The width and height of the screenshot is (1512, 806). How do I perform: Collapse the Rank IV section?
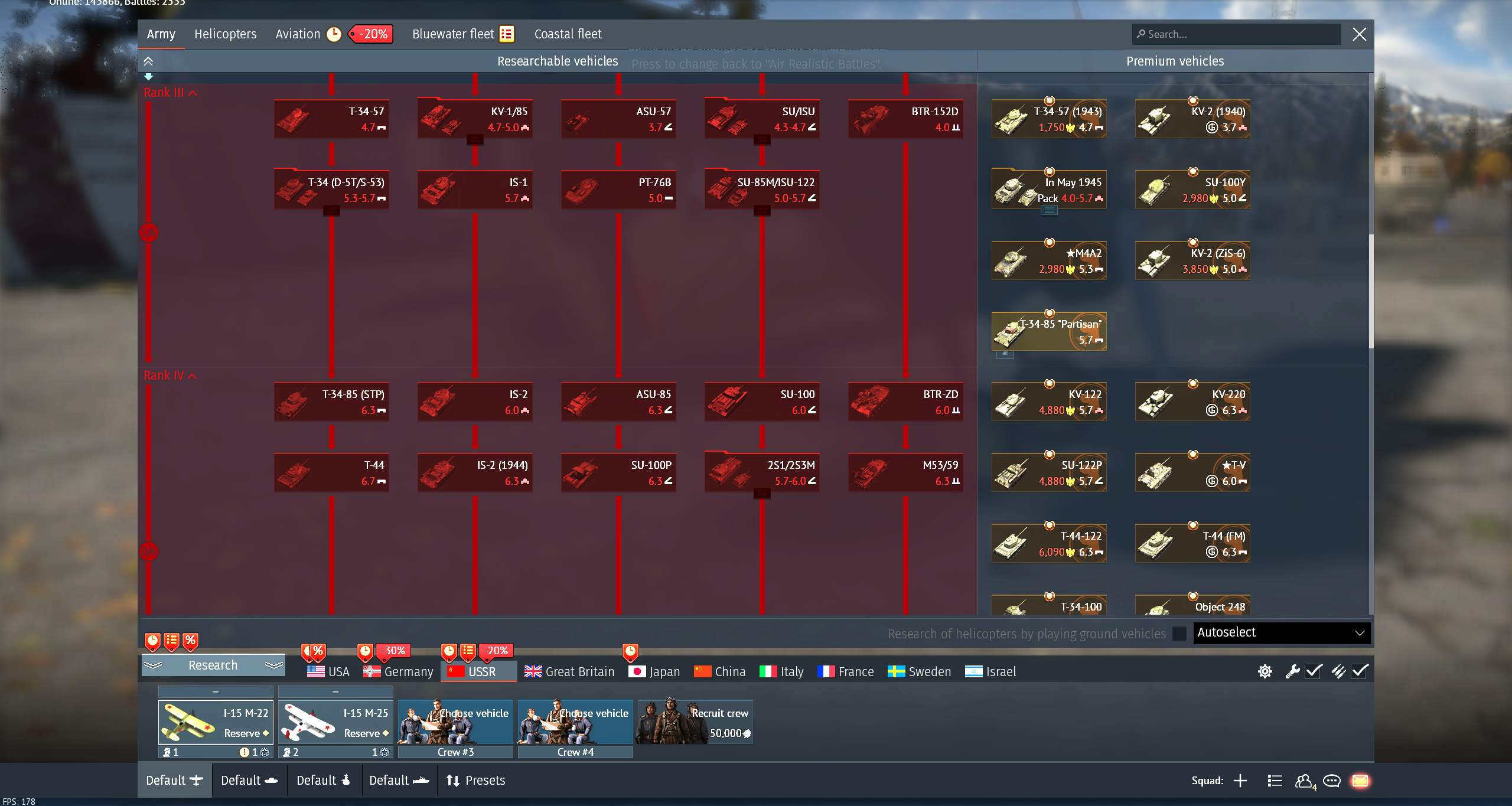tap(170, 376)
